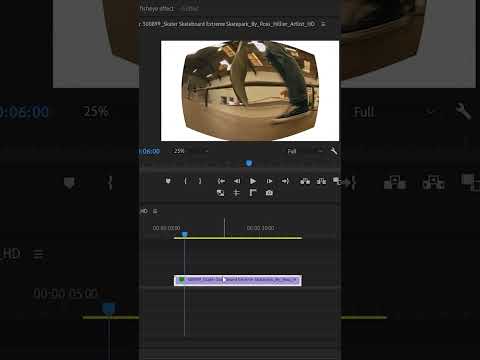Click the Extract button
This screenshot has width=480, height=360.
coord(321,181)
